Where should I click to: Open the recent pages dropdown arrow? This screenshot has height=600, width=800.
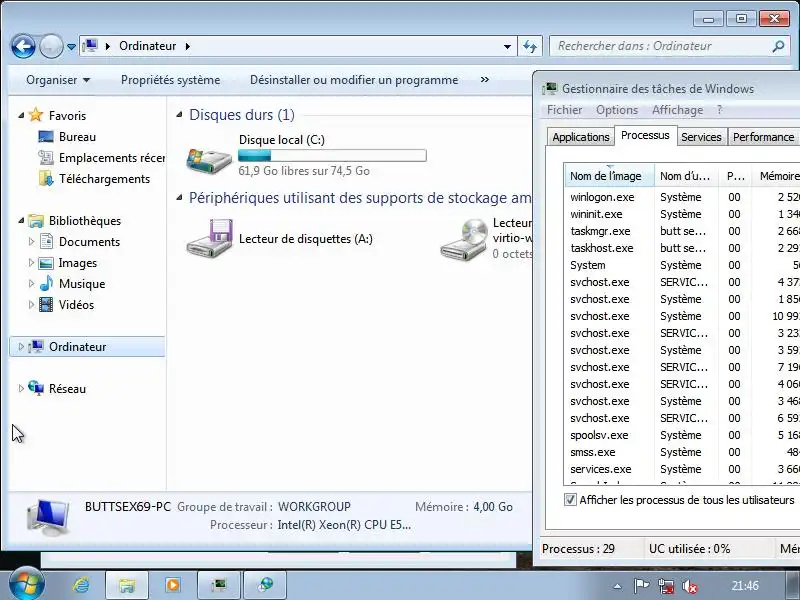click(71, 47)
